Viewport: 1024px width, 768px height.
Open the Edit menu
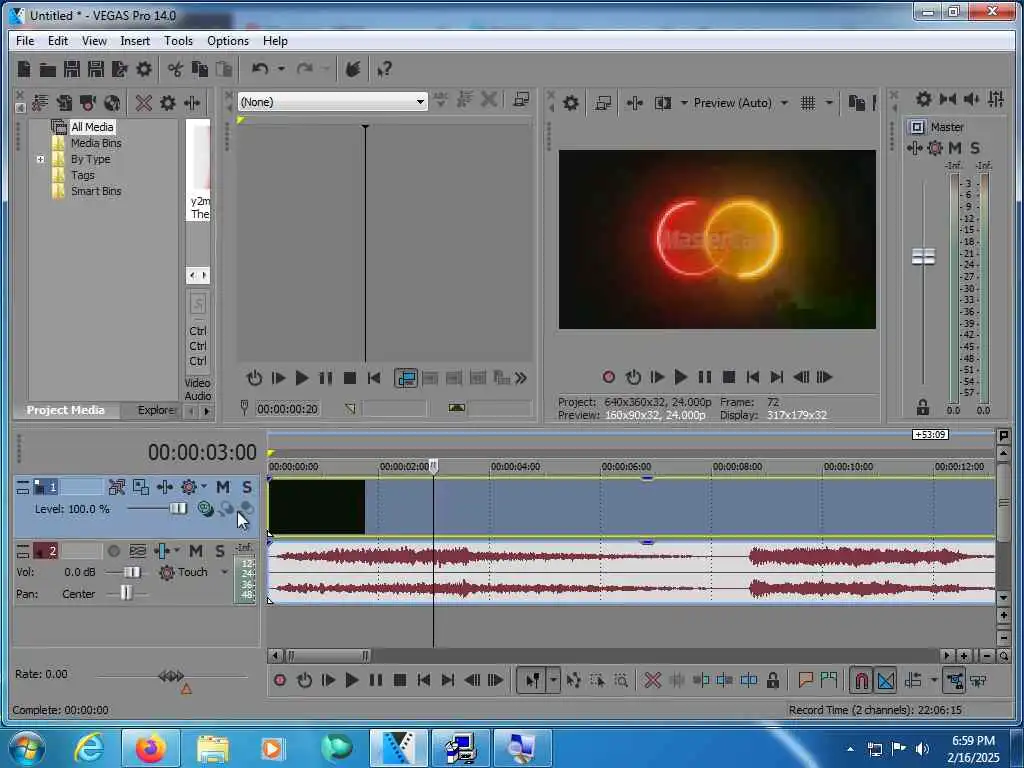click(x=57, y=40)
